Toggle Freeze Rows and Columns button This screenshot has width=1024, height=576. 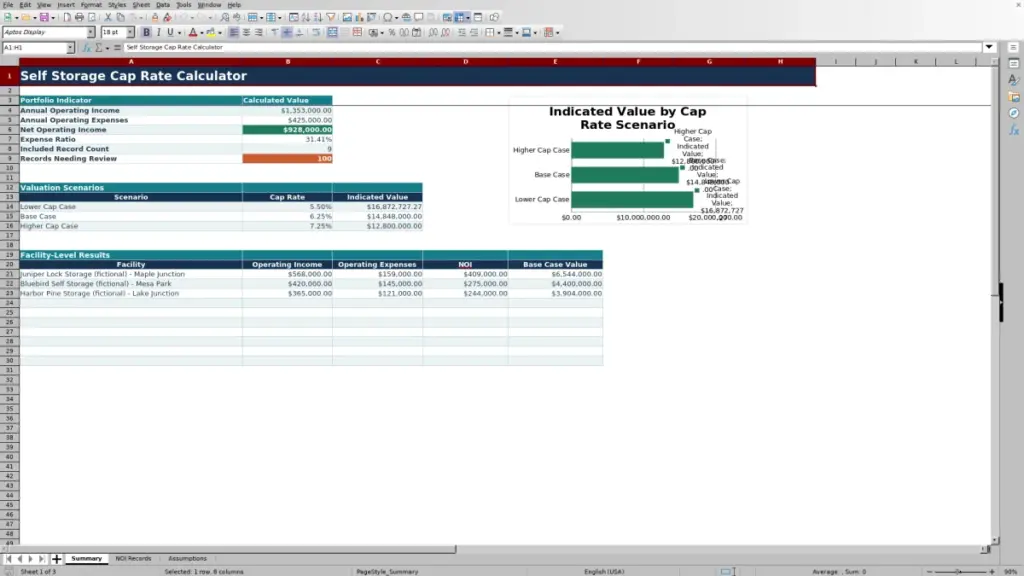(460, 18)
